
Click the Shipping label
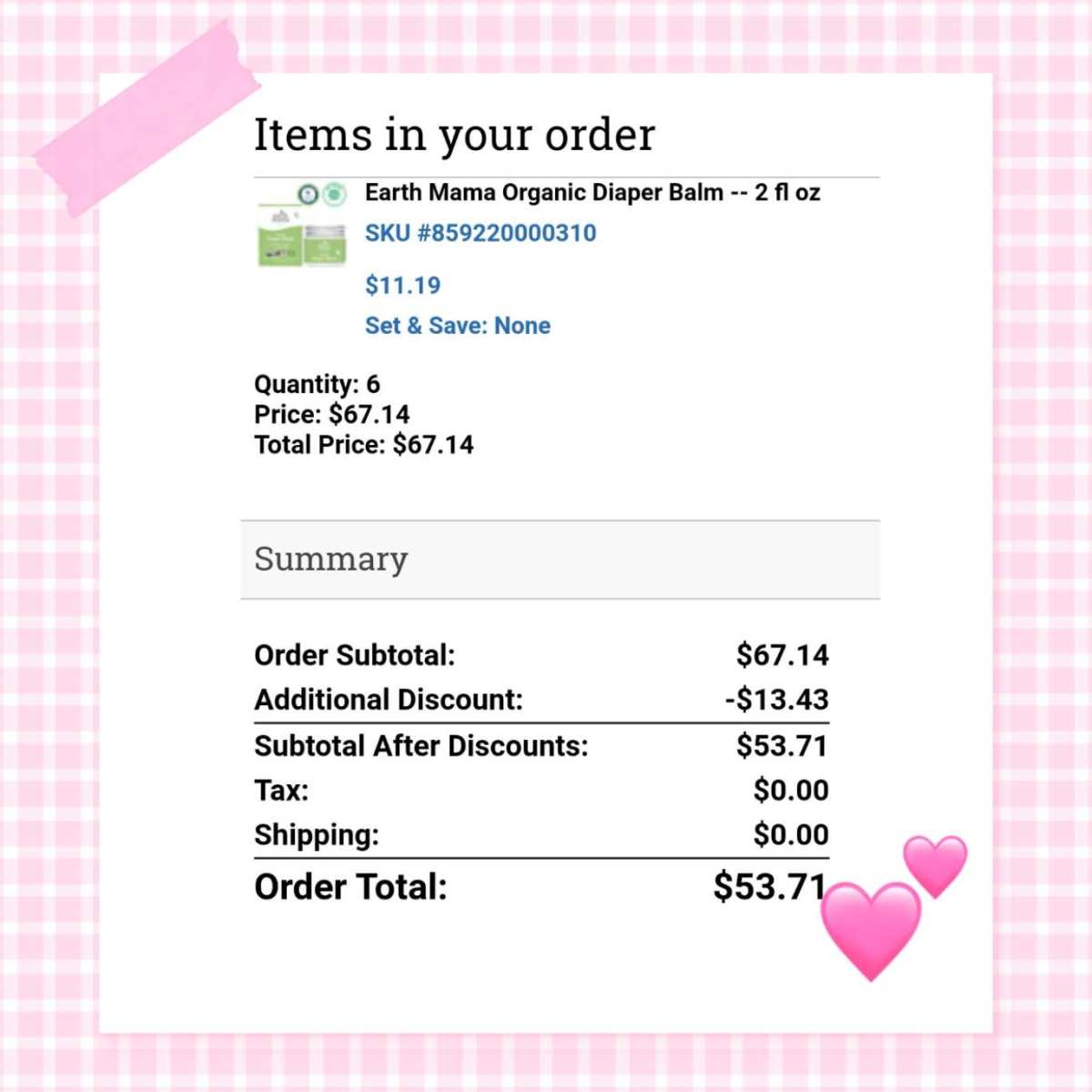click(x=317, y=834)
